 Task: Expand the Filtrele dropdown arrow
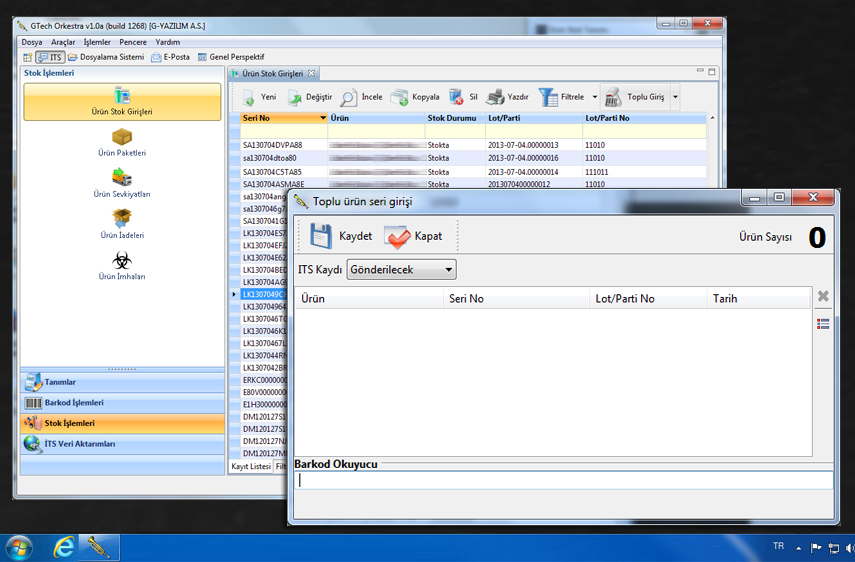(594, 97)
